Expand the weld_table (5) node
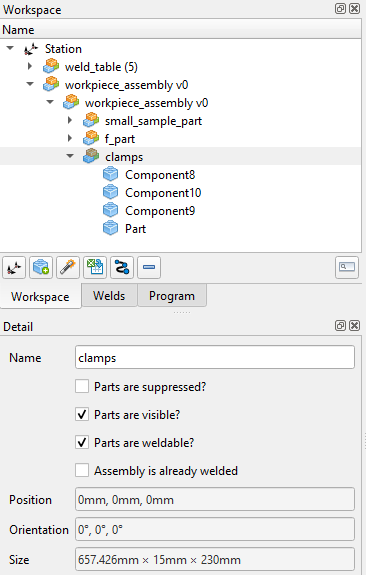This screenshot has height=575, width=366. point(30,66)
